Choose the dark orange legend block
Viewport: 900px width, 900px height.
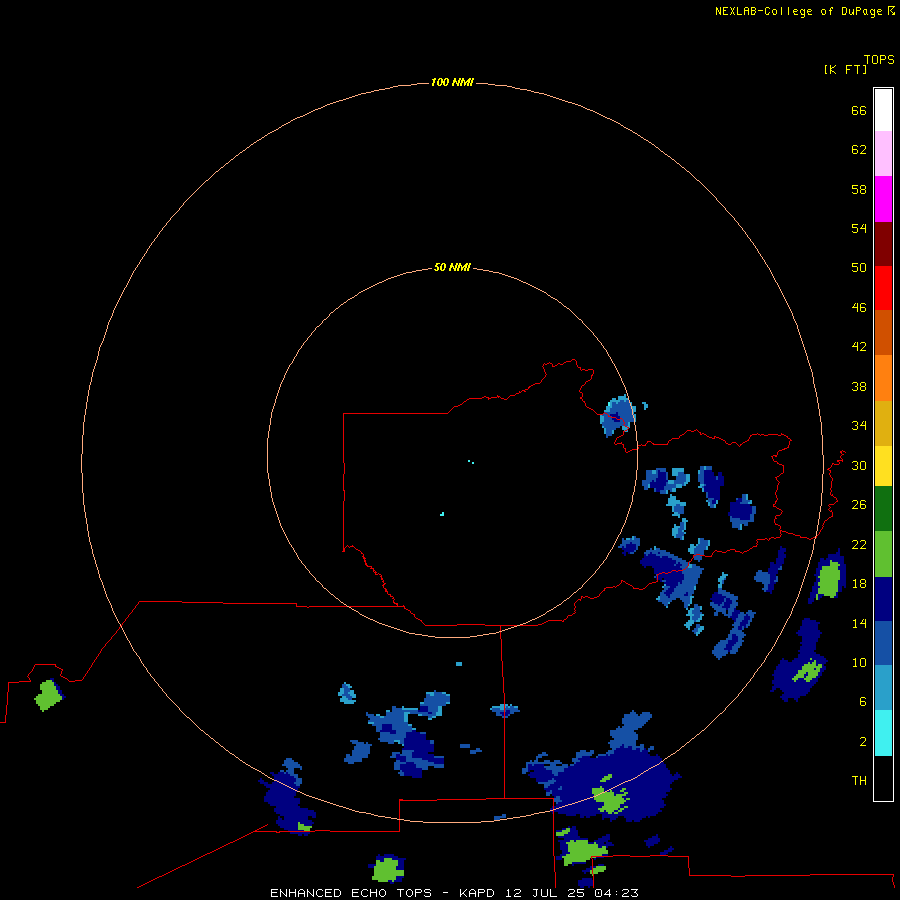pos(883,333)
